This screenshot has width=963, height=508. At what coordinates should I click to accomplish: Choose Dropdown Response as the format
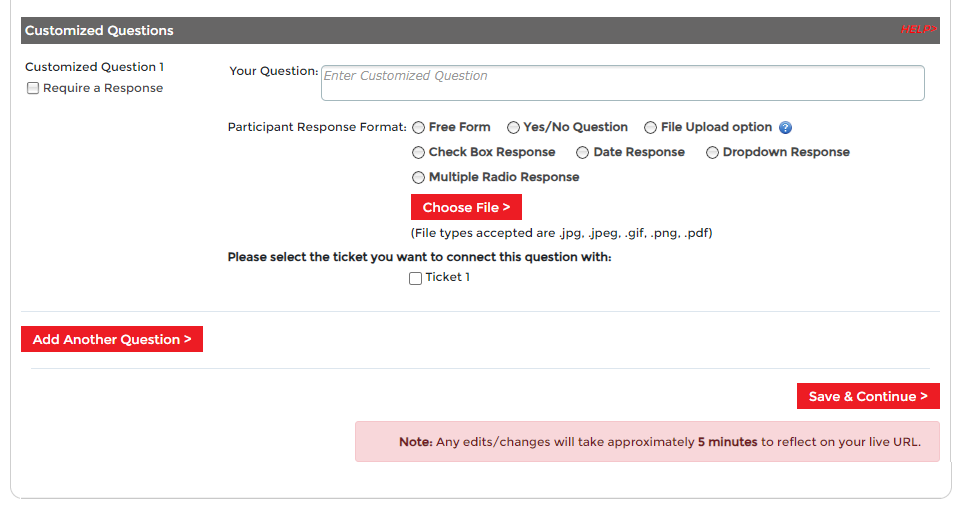[713, 153]
